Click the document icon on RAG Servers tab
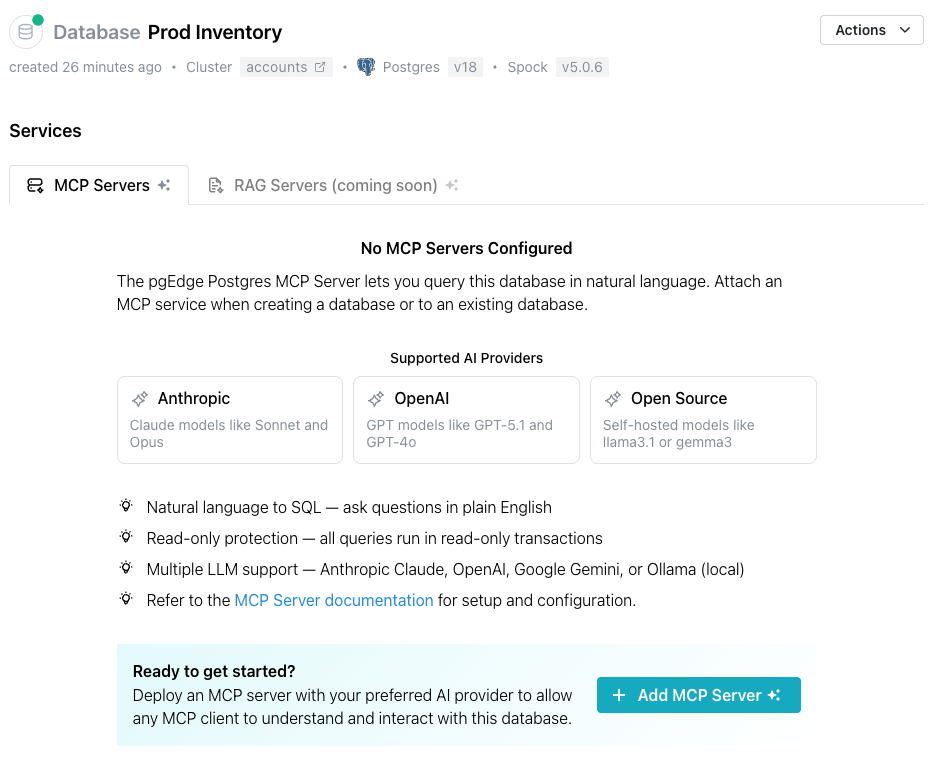The width and height of the screenshot is (932, 762). pyautogui.click(x=215, y=185)
